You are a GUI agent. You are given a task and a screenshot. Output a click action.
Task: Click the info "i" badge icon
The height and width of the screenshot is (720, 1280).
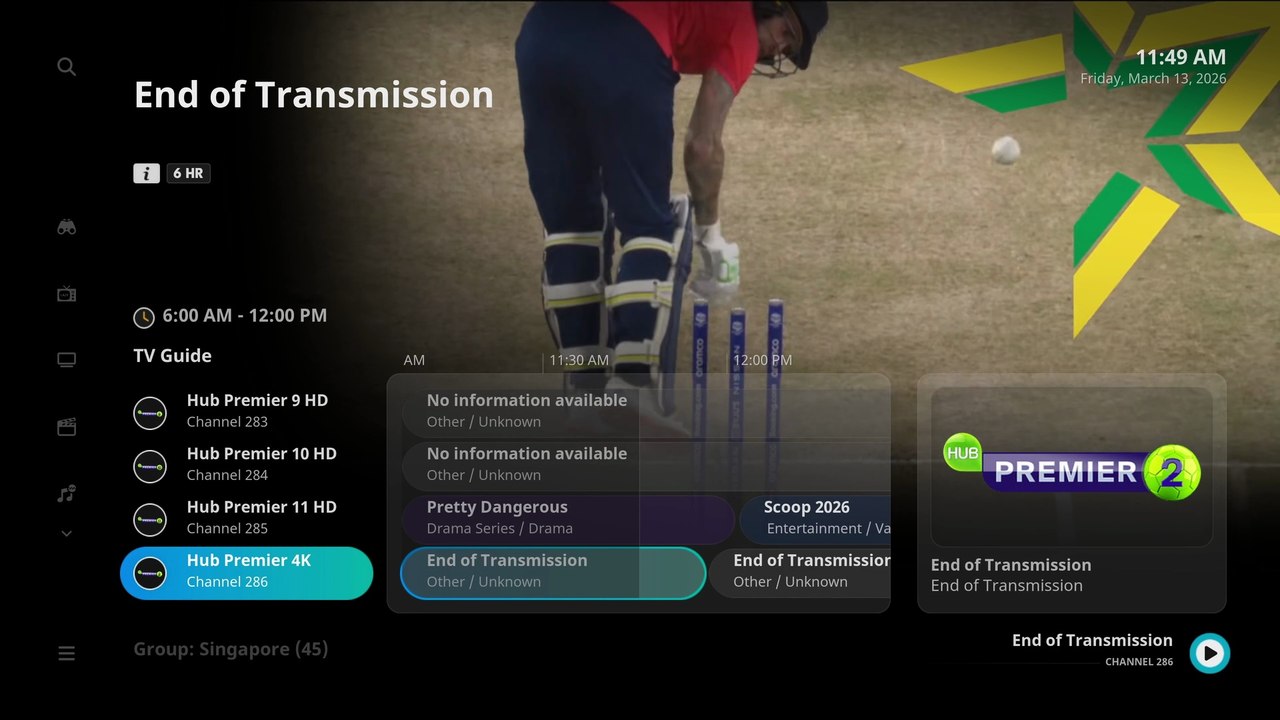coord(146,173)
